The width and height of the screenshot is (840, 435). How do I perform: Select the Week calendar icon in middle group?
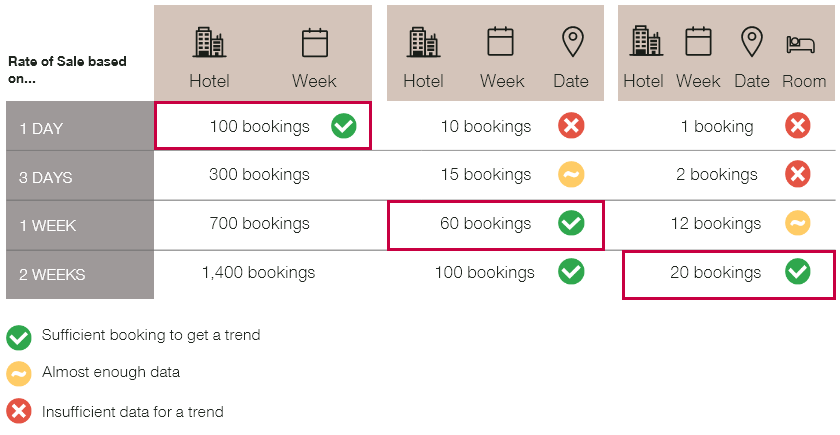(500, 41)
